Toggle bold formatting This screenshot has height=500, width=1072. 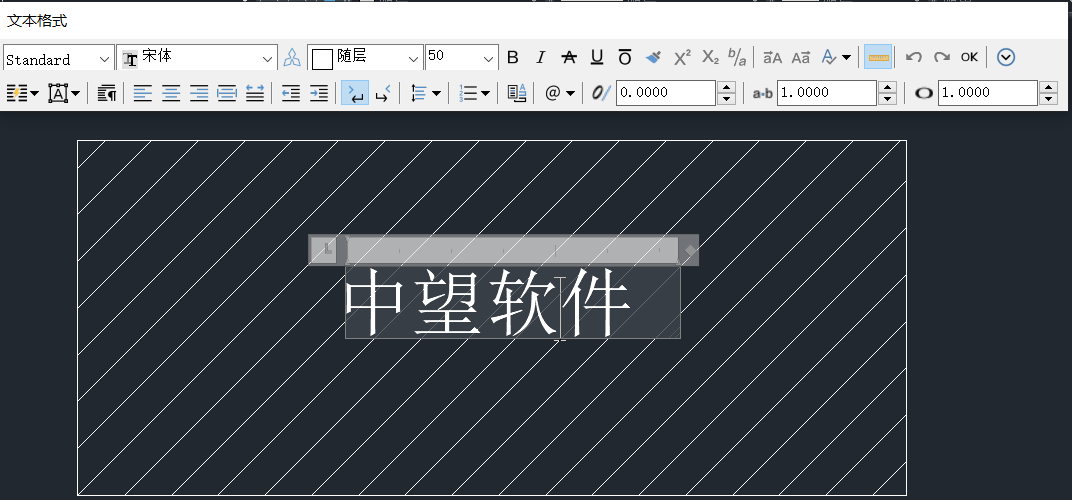point(513,58)
